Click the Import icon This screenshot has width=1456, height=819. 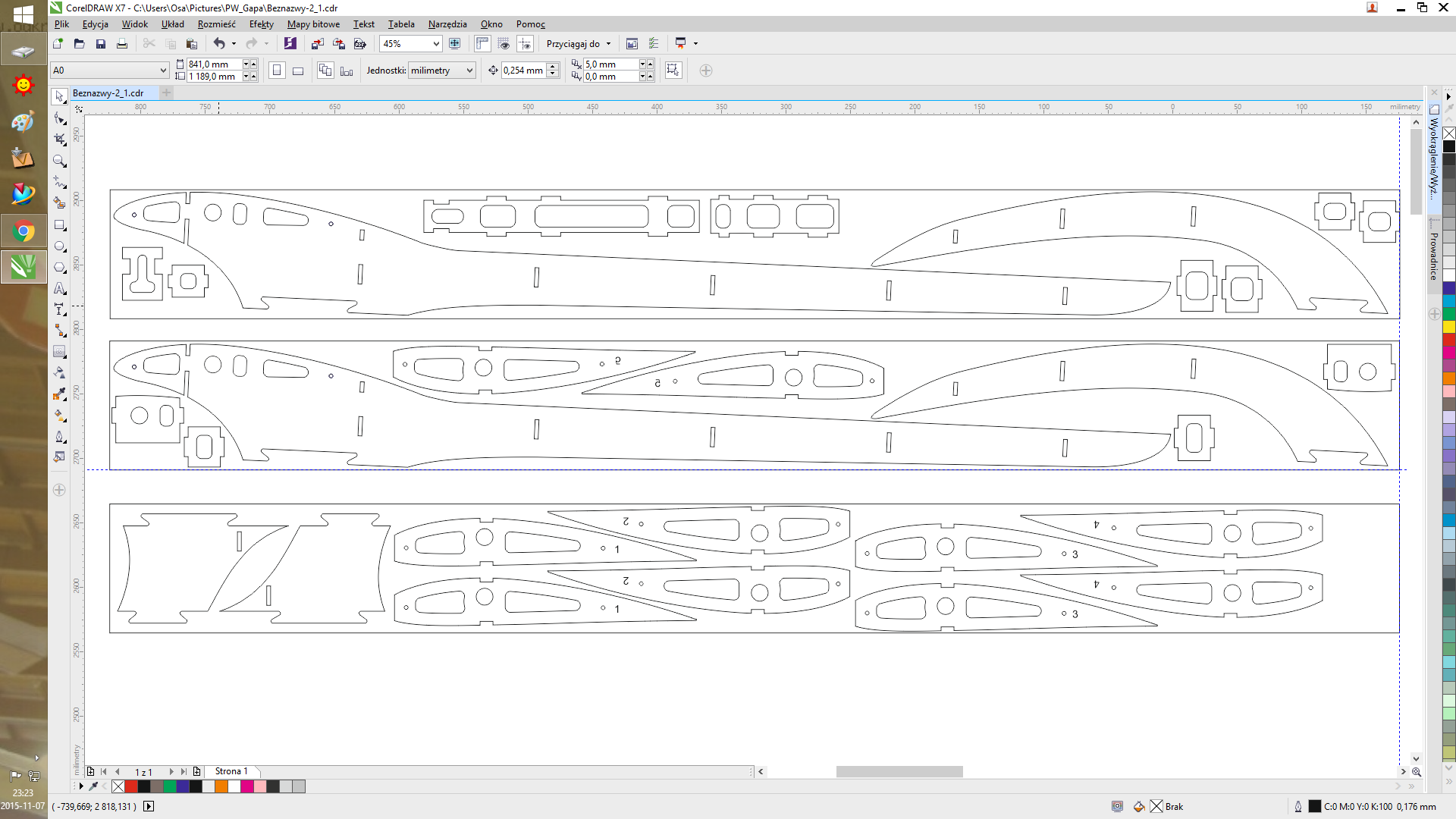coord(318,44)
